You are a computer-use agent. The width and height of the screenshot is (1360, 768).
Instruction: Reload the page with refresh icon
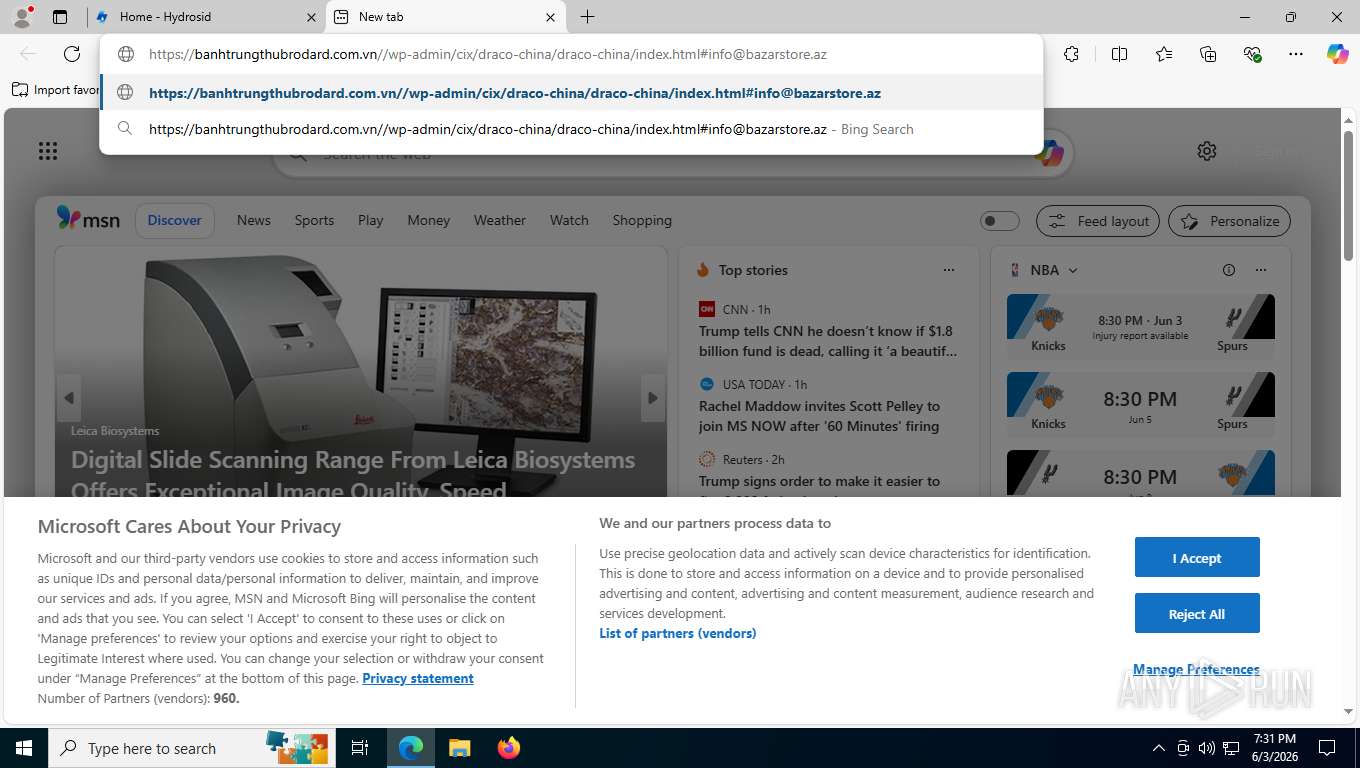pos(72,54)
